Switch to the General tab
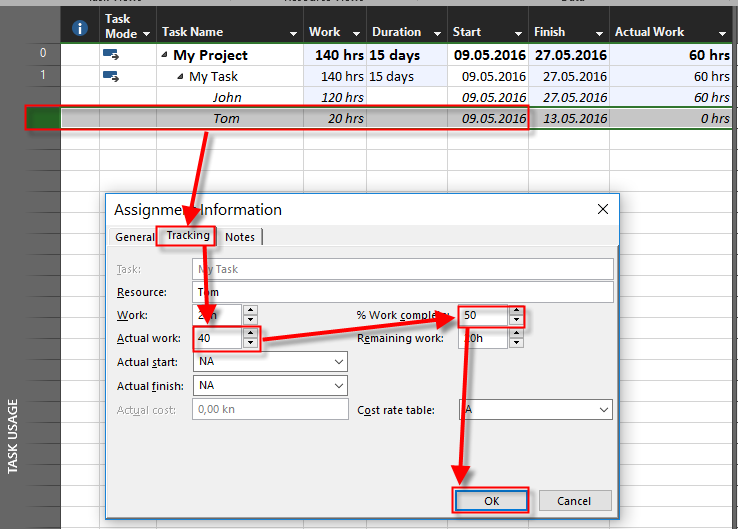Viewport: 738px width, 529px height. tap(134, 237)
